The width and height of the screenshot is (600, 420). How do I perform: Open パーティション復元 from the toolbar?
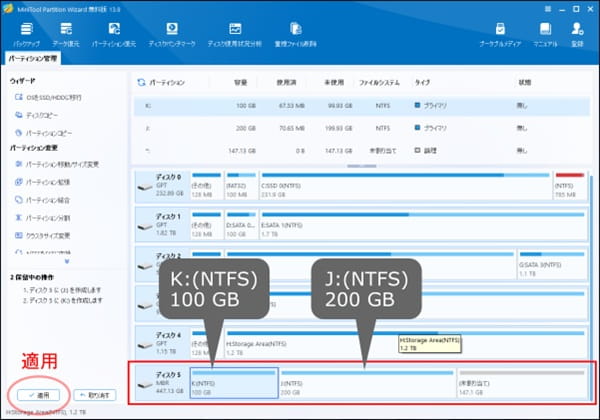click(x=114, y=35)
